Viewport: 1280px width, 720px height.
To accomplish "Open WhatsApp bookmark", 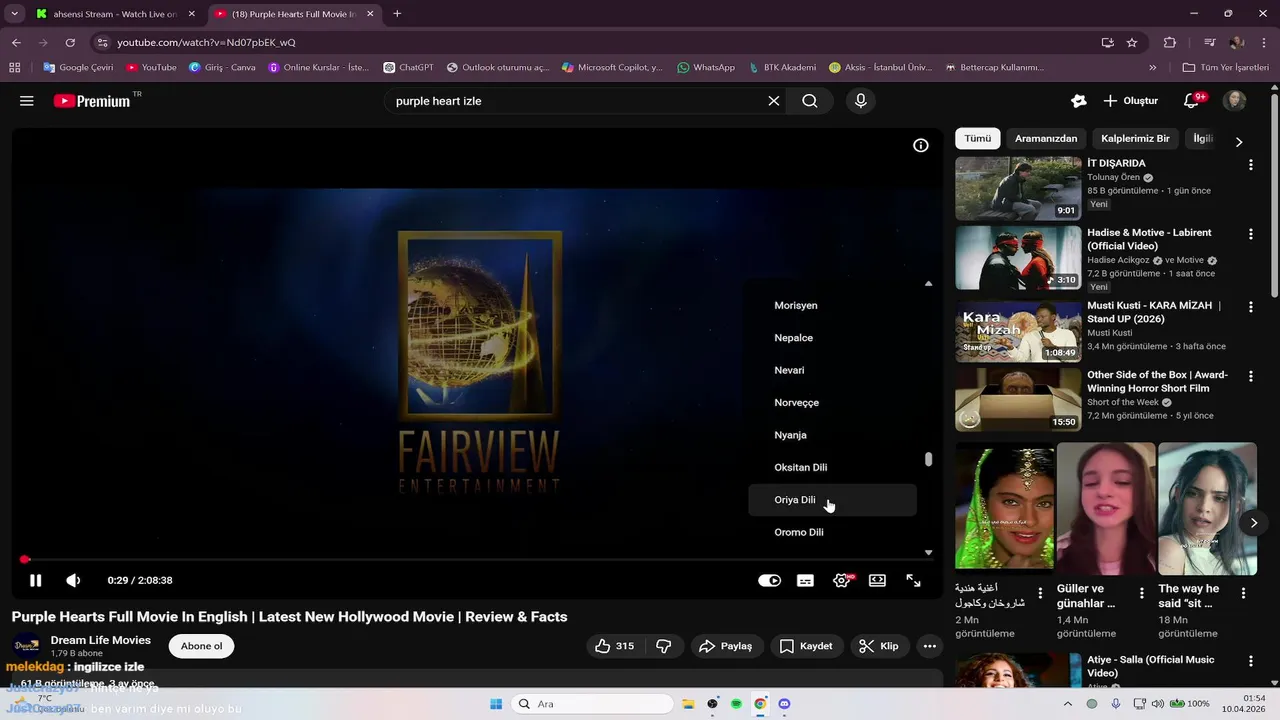I will [x=706, y=67].
